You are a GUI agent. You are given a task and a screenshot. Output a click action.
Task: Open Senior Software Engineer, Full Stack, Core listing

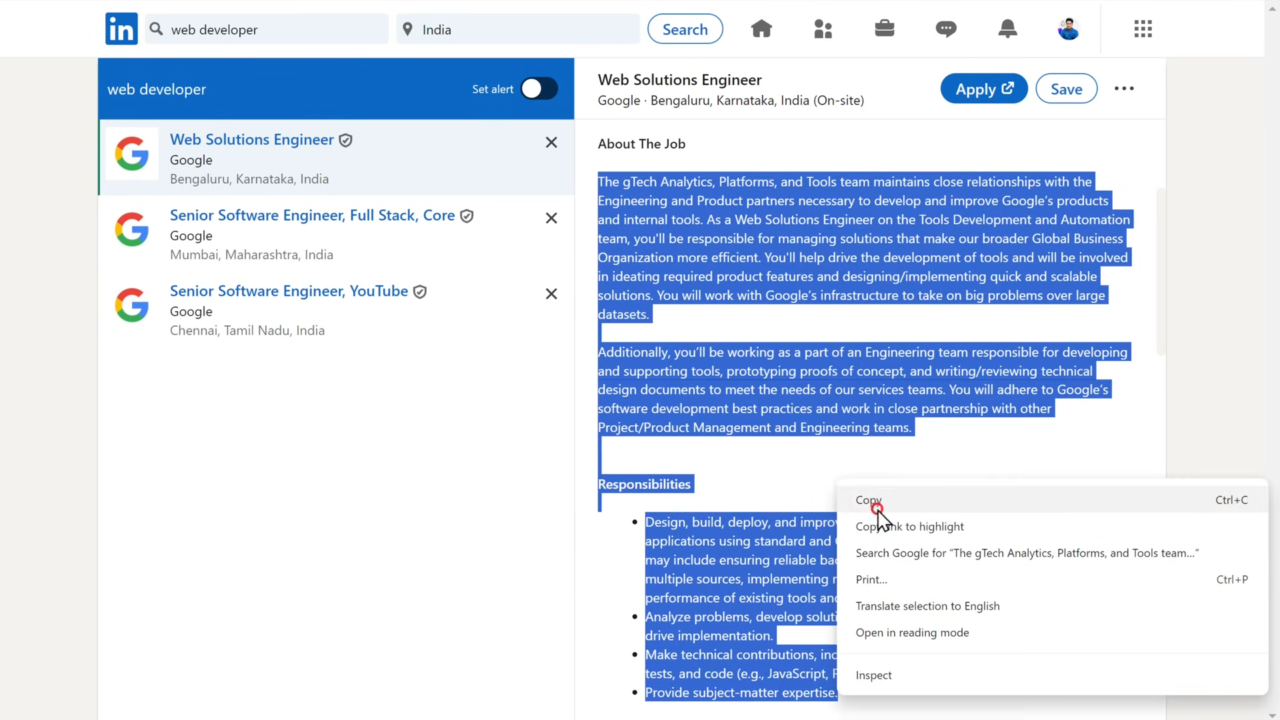coord(312,215)
